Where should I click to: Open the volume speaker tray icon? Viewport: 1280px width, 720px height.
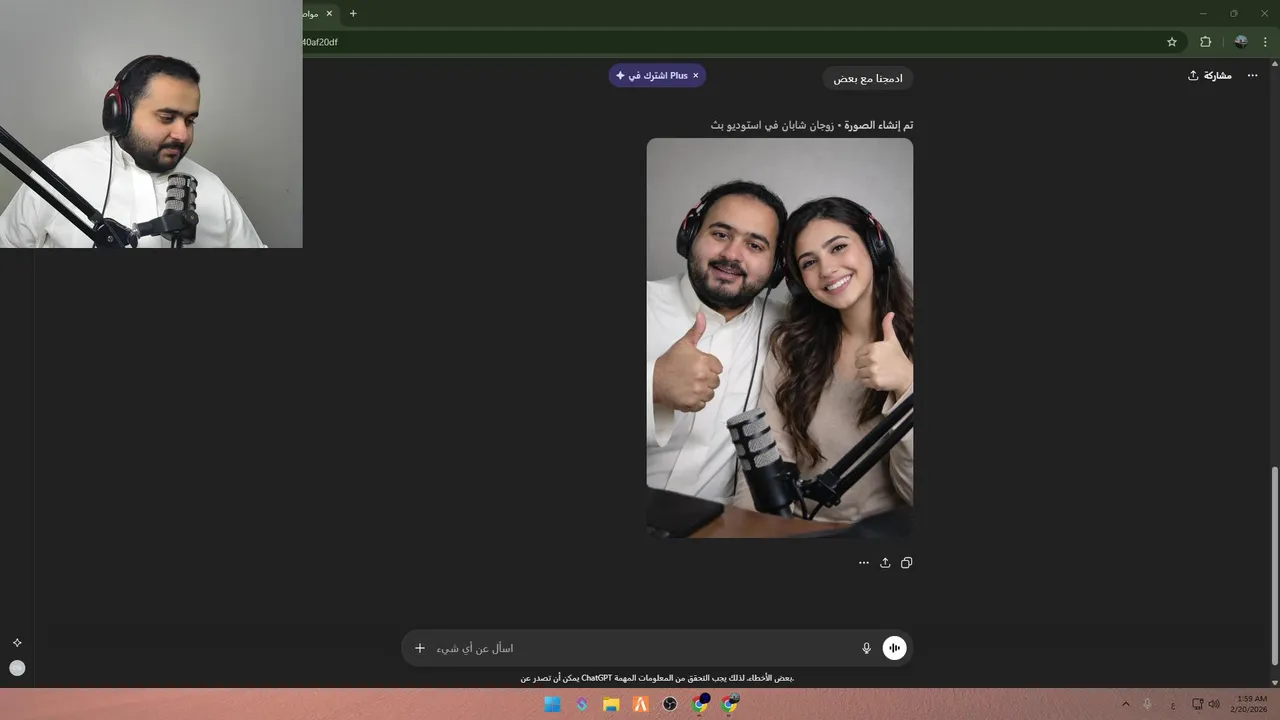click(1214, 704)
